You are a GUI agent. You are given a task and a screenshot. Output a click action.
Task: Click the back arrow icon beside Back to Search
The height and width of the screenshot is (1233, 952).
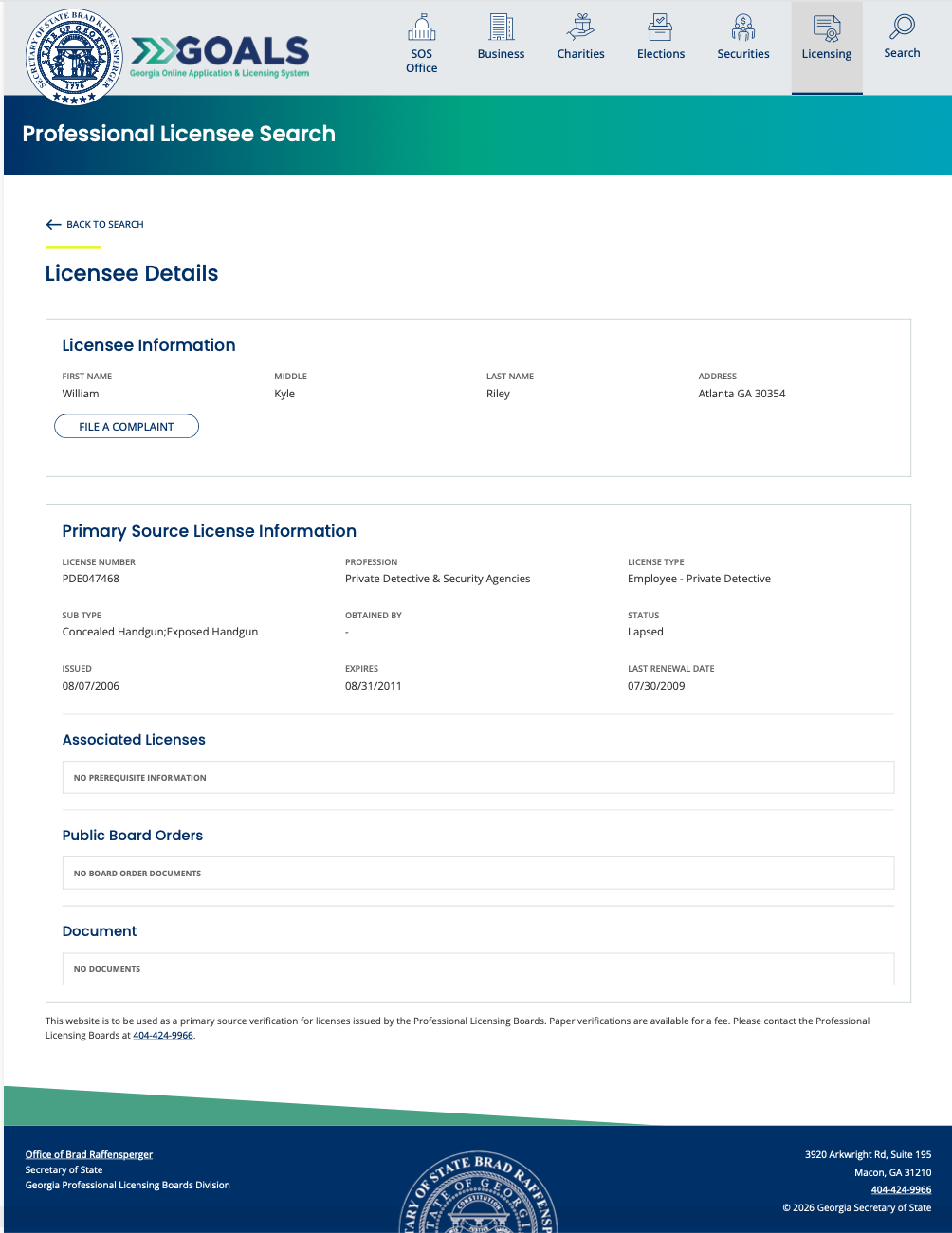[x=53, y=225]
